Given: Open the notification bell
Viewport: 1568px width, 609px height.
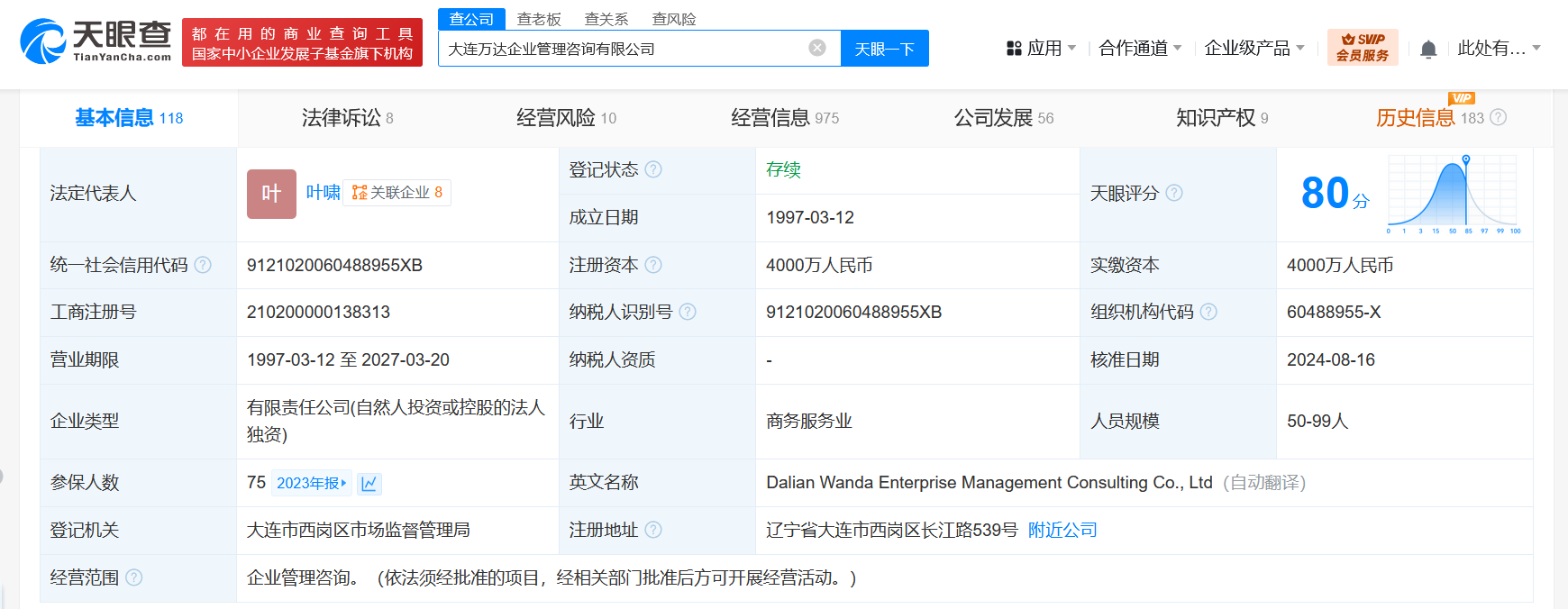Looking at the screenshot, I should click(x=1428, y=49).
